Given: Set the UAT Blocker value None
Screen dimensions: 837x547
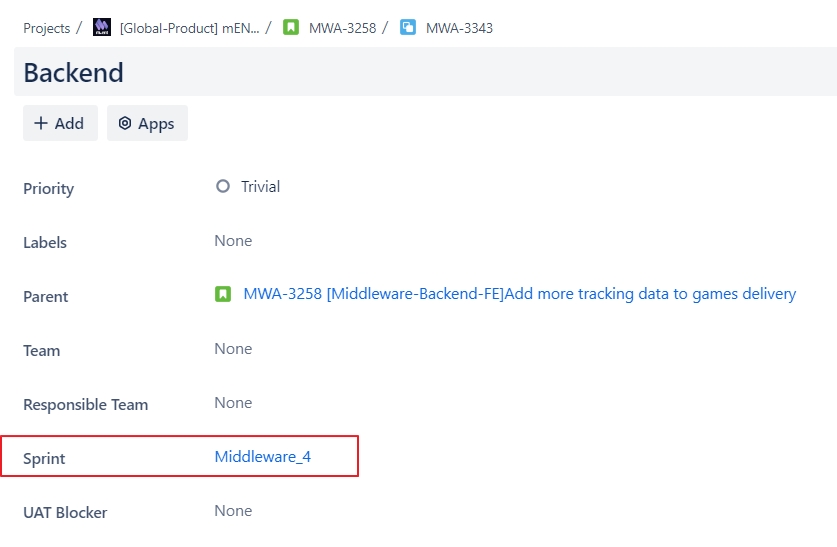Looking at the screenshot, I should [233, 511].
